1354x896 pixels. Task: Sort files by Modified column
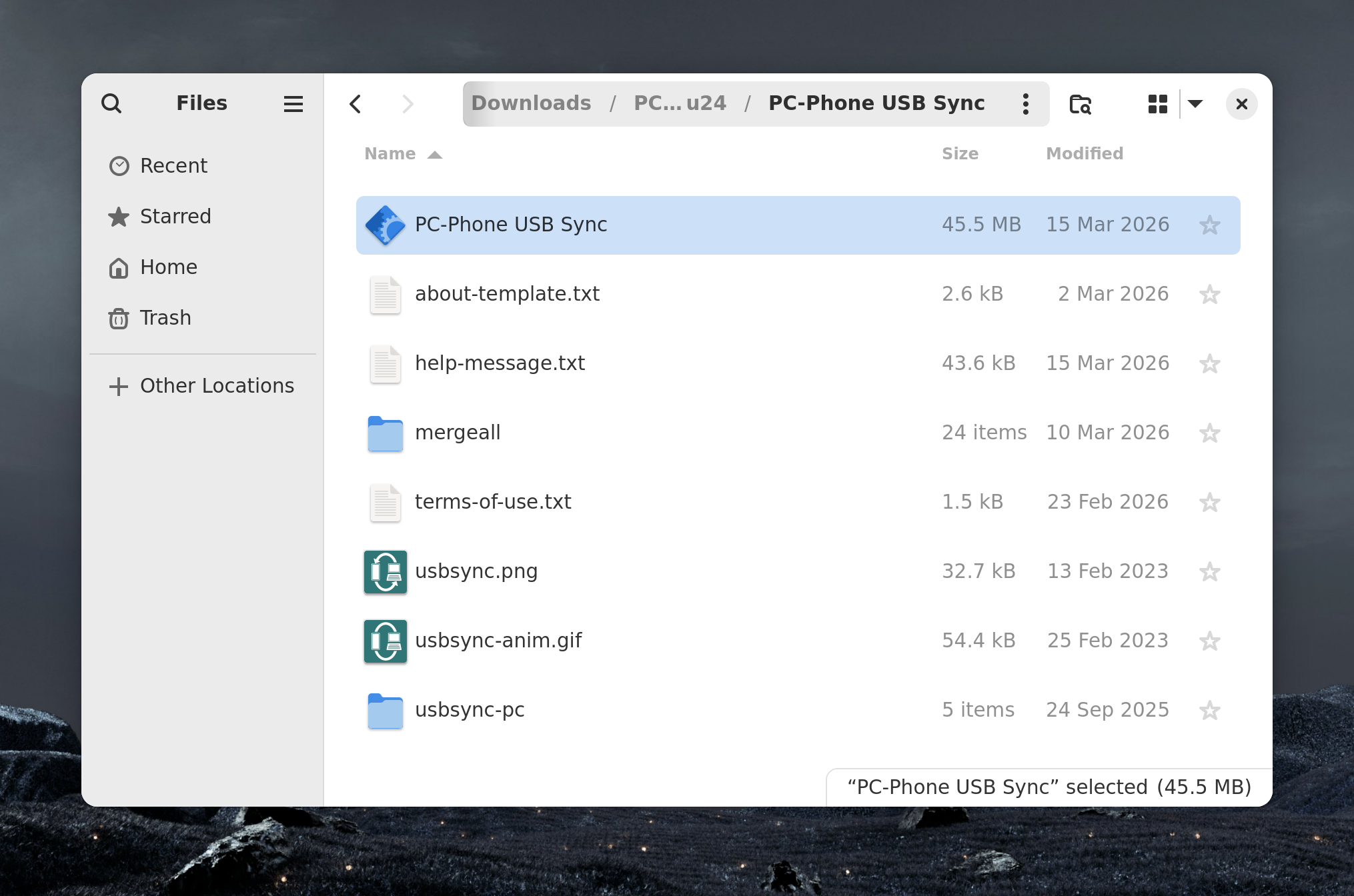point(1084,154)
